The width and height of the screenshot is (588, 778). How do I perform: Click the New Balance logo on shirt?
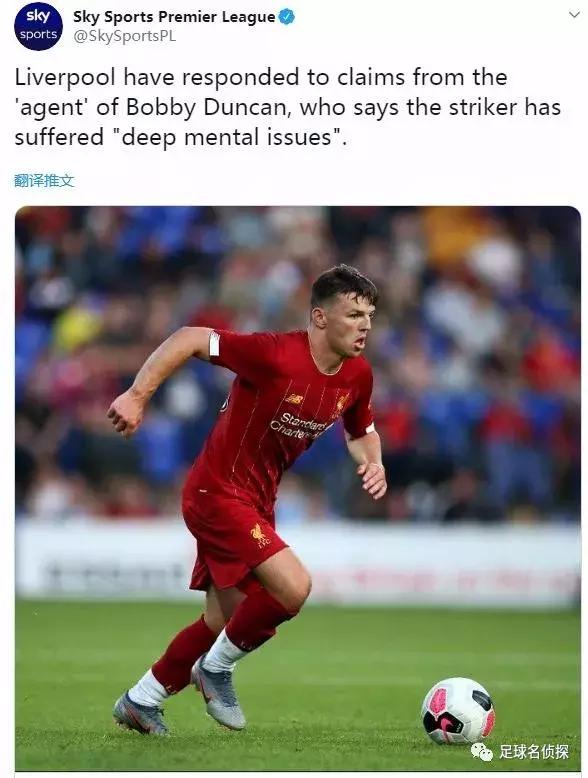tap(294, 398)
